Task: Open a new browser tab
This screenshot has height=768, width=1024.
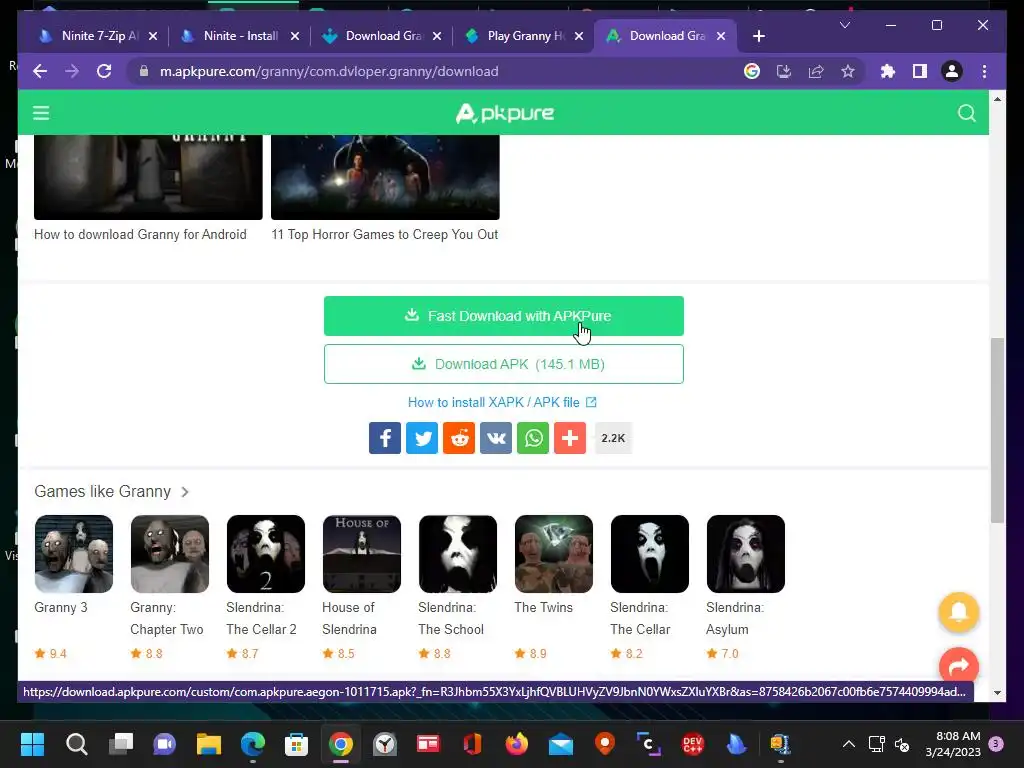Action: point(758,36)
